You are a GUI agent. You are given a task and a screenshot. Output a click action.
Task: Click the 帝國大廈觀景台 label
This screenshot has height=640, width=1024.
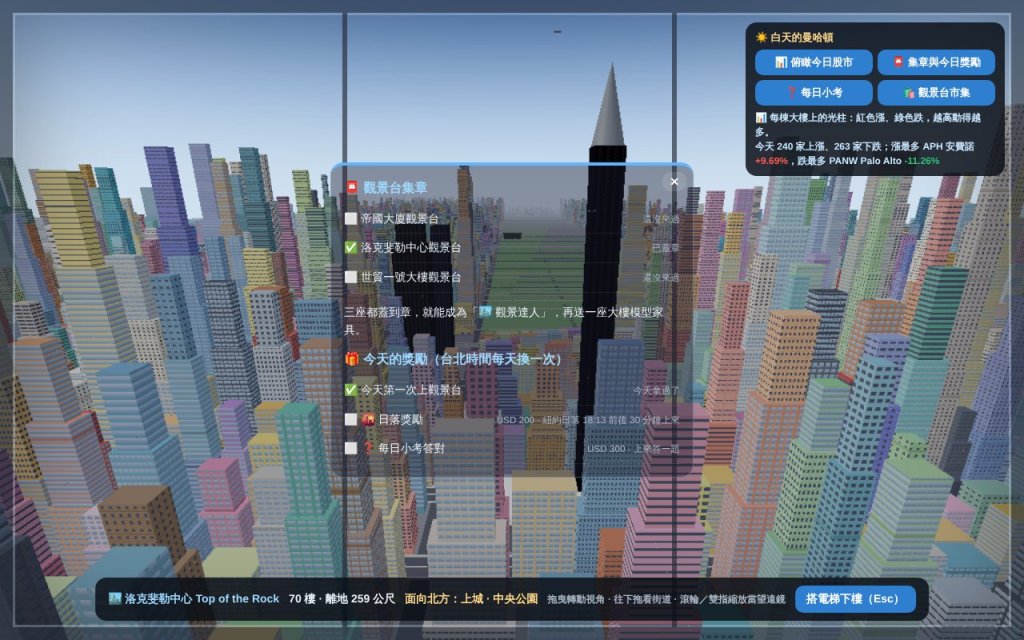[x=400, y=218]
